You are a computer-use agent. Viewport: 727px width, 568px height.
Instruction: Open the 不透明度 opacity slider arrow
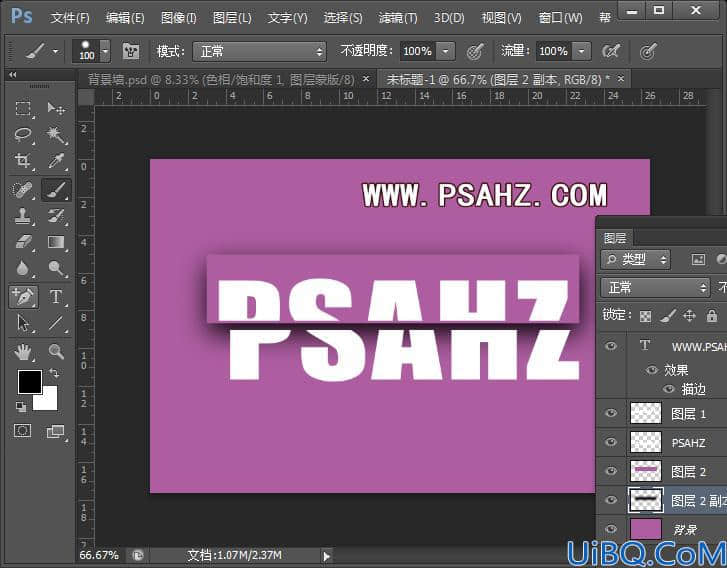pyautogui.click(x=446, y=51)
